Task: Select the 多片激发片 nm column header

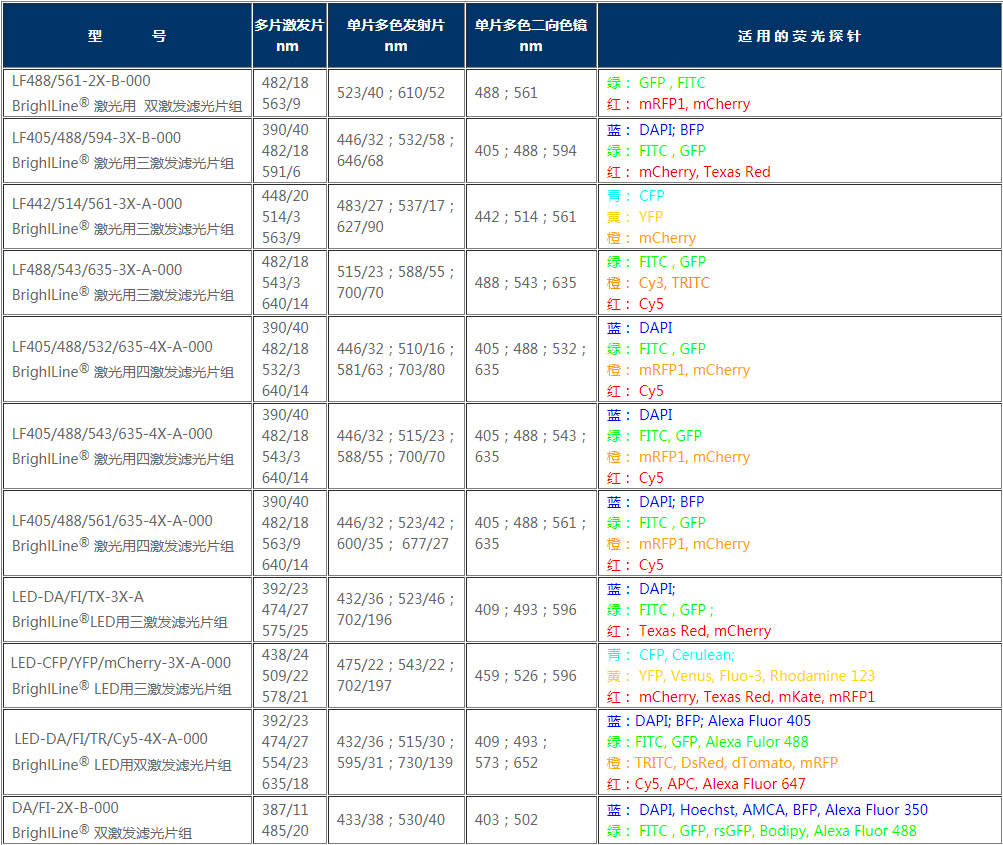Action: tap(290, 36)
